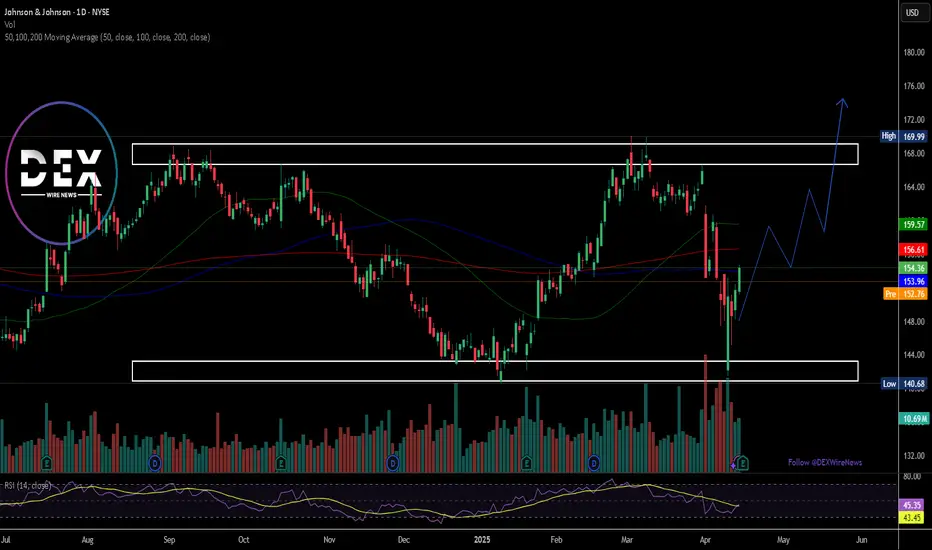932x550 pixels.
Task: Click the earnings E marker in July
Action: click(x=47, y=463)
